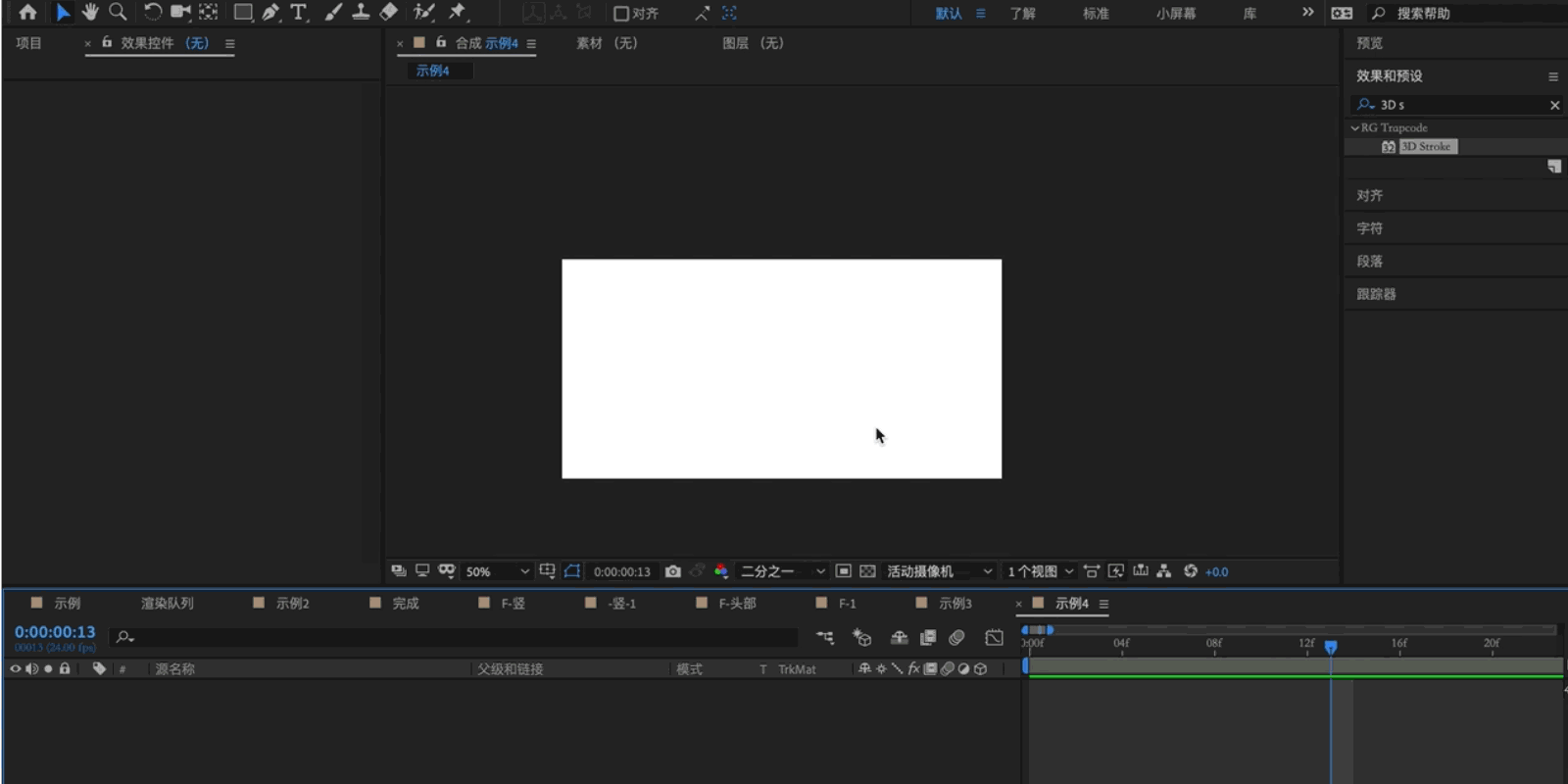Image resolution: width=1568 pixels, height=784 pixels.
Task: Switch to the 示例2 timeline tab
Action: pyautogui.click(x=292, y=604)
